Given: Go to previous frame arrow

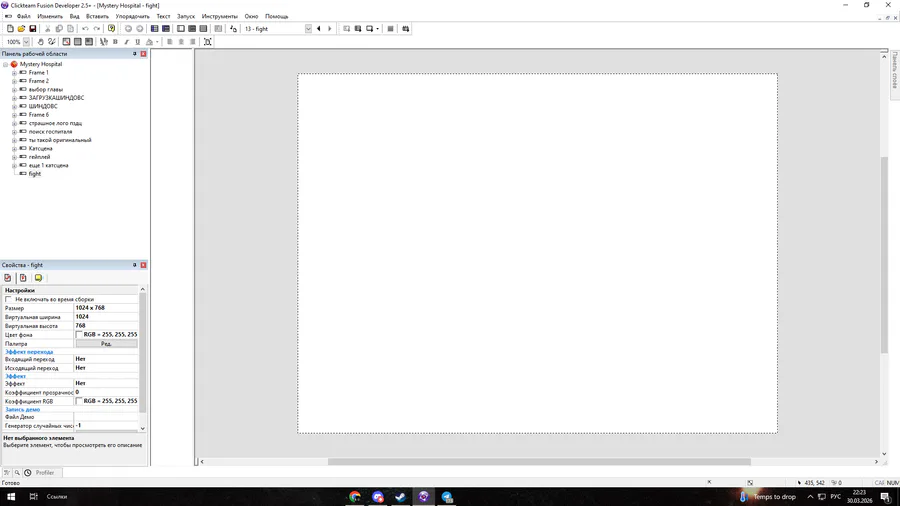Looking at the screenshot, I should pyautogui.click(x=319, y=29).
